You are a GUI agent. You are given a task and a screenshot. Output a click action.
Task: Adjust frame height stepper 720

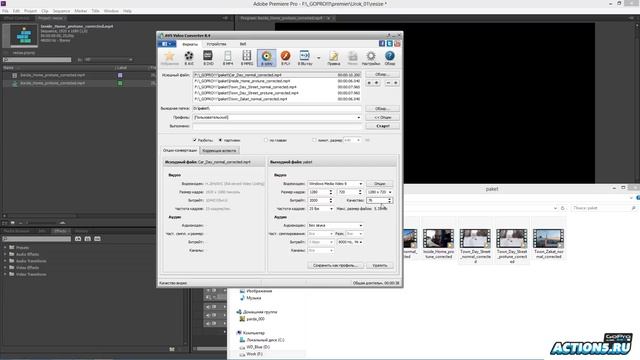(360, 192)
